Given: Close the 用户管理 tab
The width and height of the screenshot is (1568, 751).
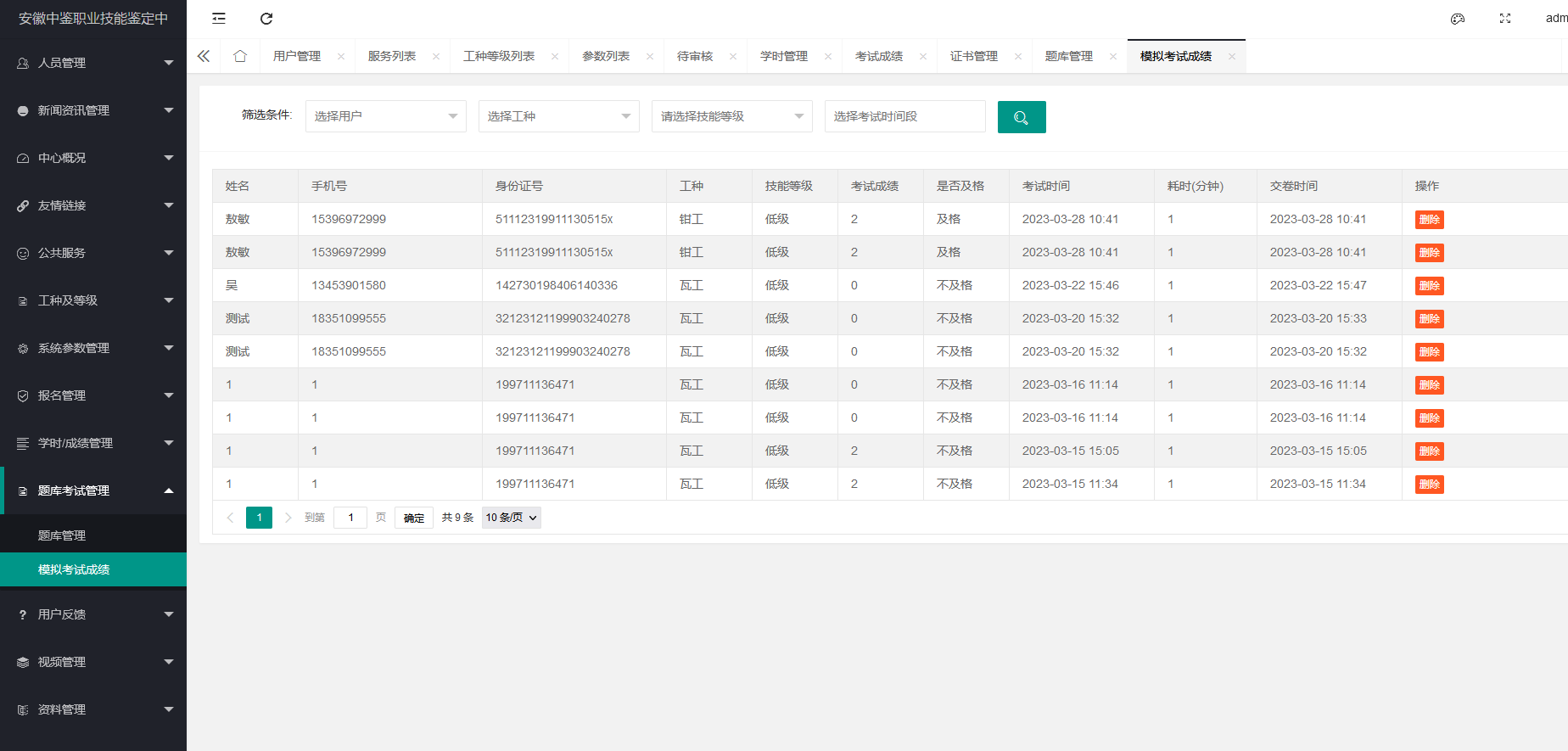Looking at the screenshot, I should pyautogui.click(x=341, y=57).
